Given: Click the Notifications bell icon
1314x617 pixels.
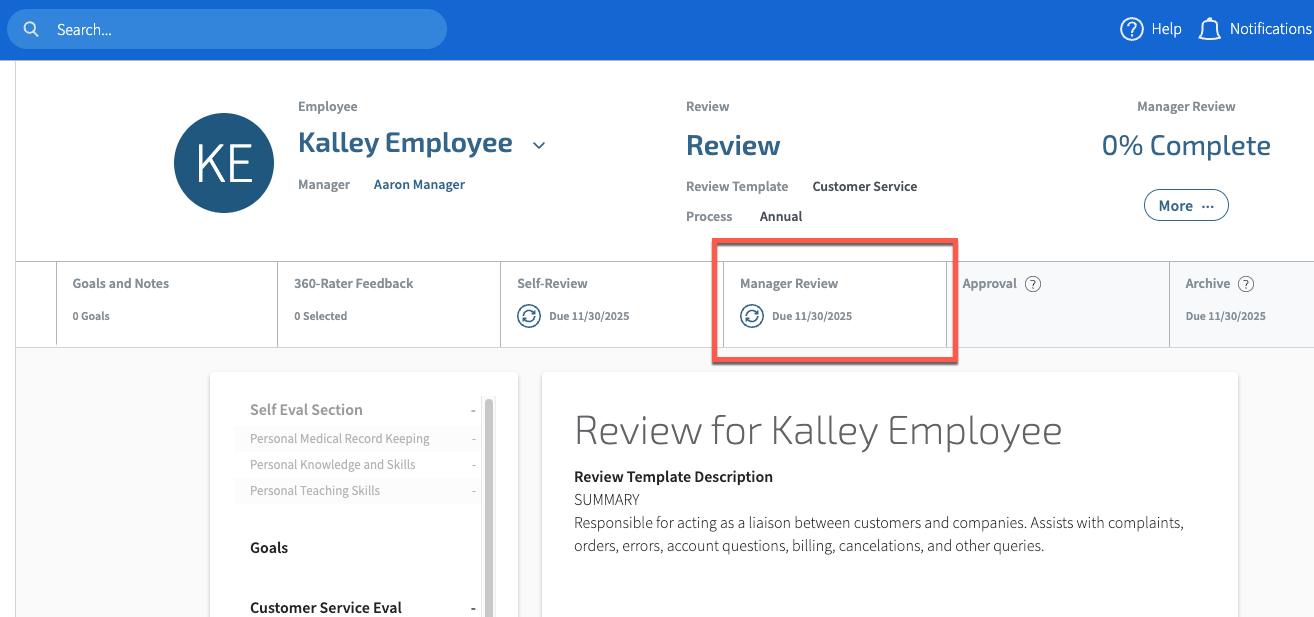Looking at the screenshot, I should tap(1209, 29).
